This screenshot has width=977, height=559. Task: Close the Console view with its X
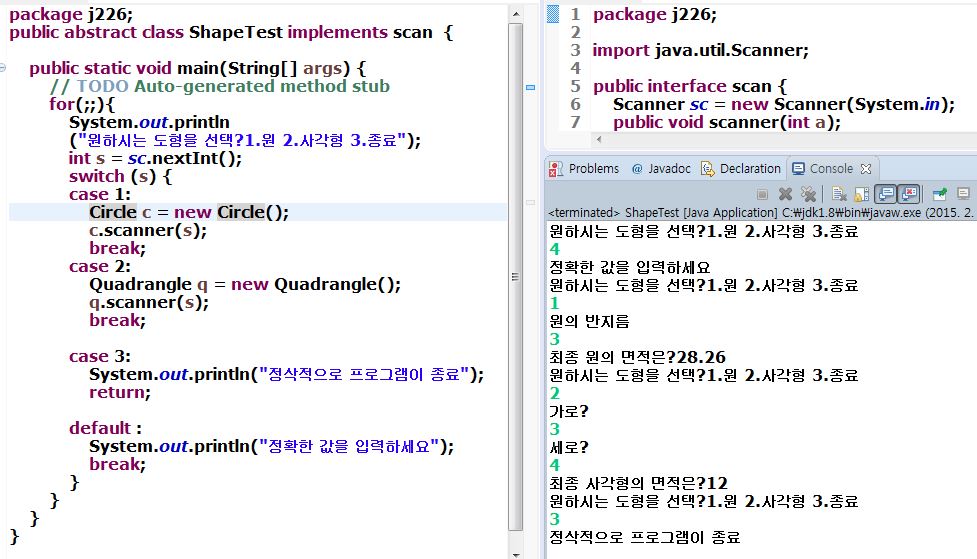click(865, 169)
